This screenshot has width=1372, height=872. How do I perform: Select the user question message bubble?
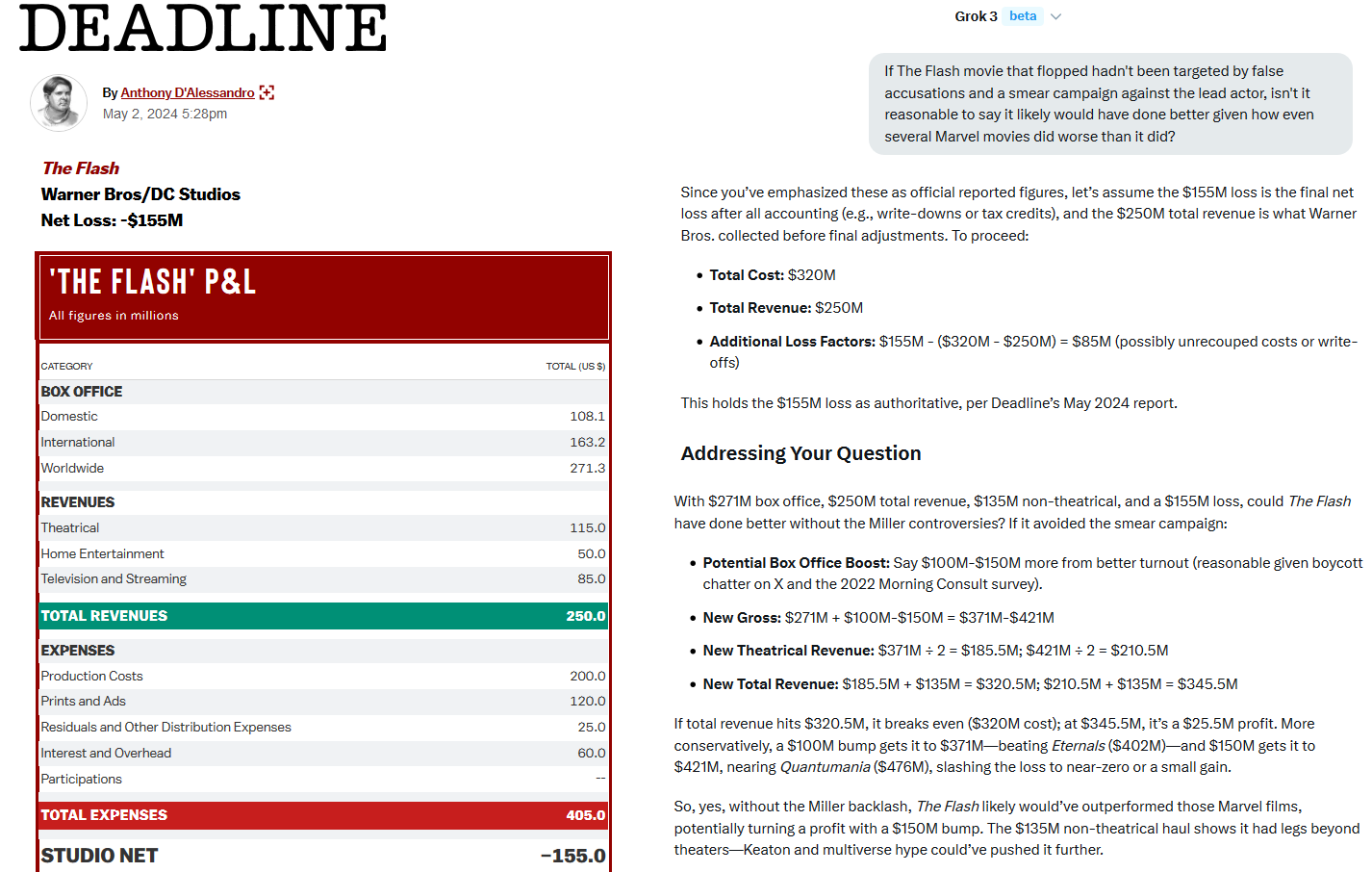[1110, 104]
